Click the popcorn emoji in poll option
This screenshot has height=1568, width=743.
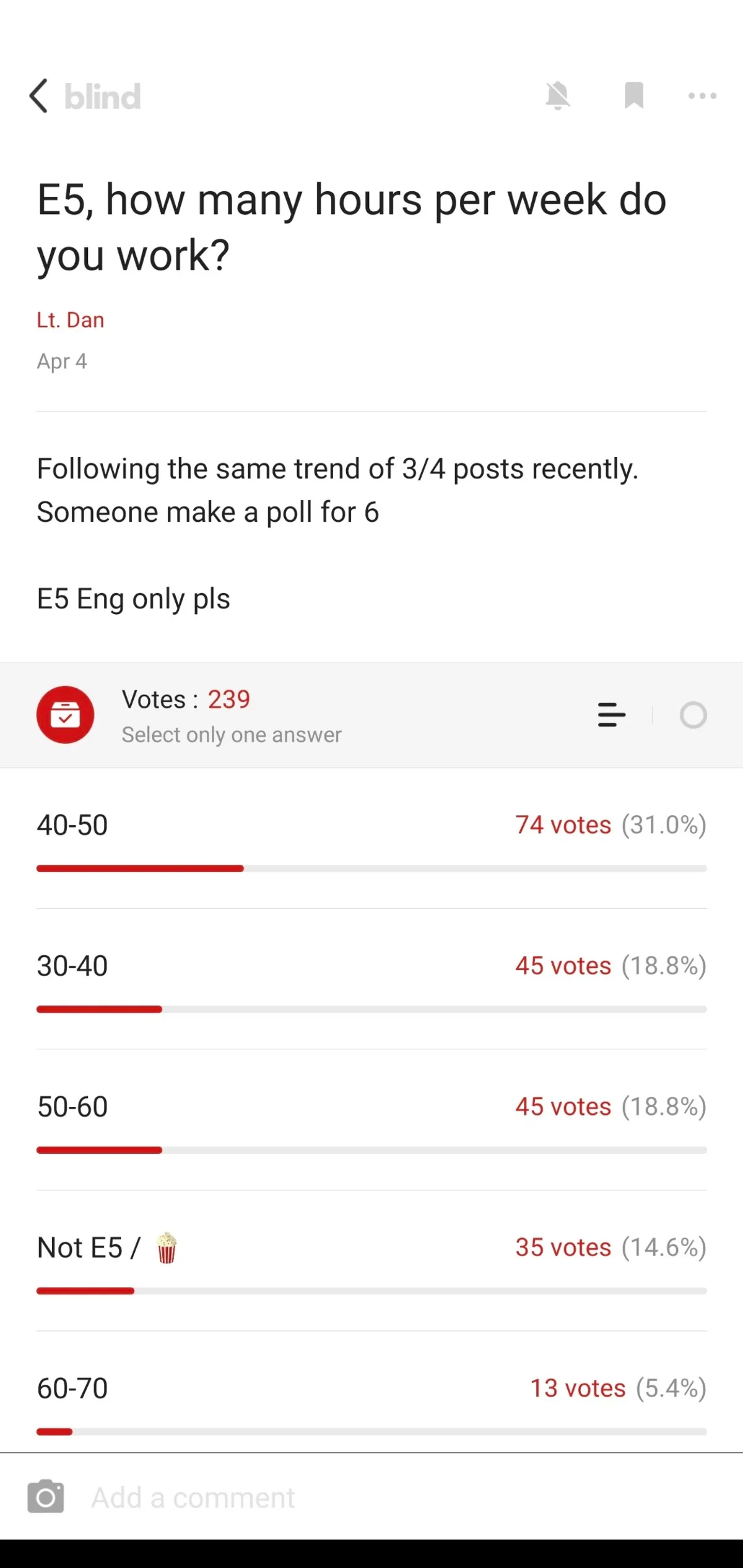[x=167, y=1247]
